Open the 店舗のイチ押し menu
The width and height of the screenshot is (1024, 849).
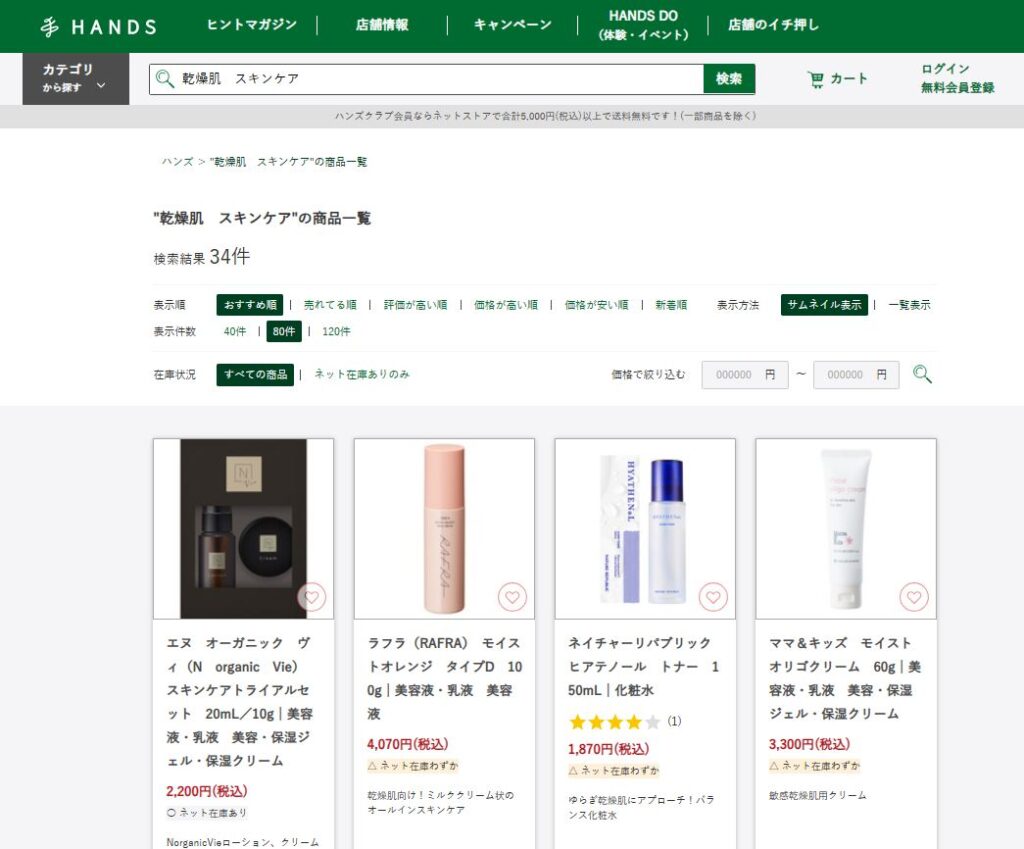pos(773,25)
